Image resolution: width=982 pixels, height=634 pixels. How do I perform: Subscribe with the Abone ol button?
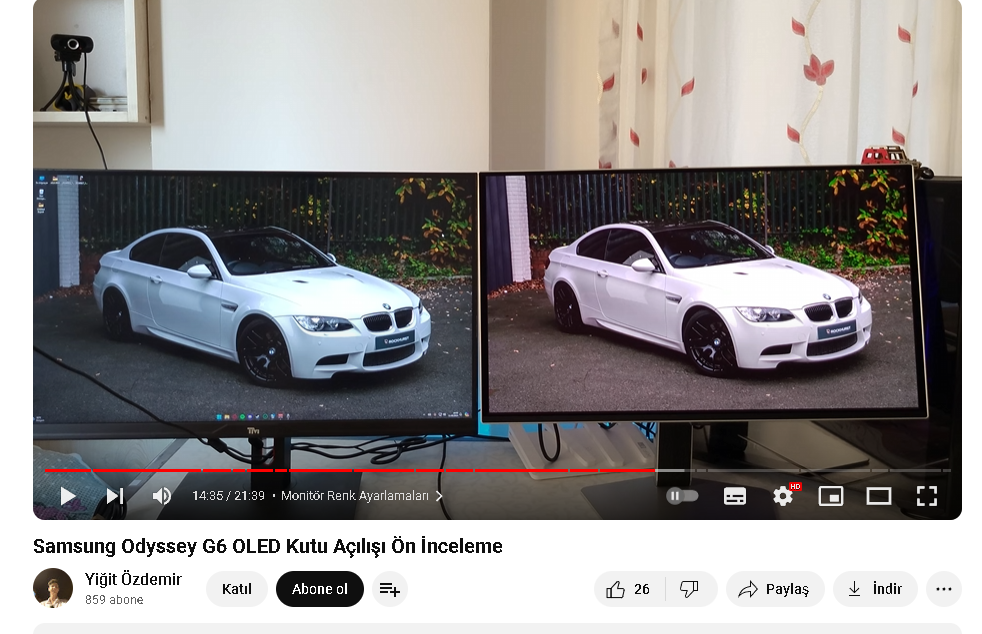(319, 589)
